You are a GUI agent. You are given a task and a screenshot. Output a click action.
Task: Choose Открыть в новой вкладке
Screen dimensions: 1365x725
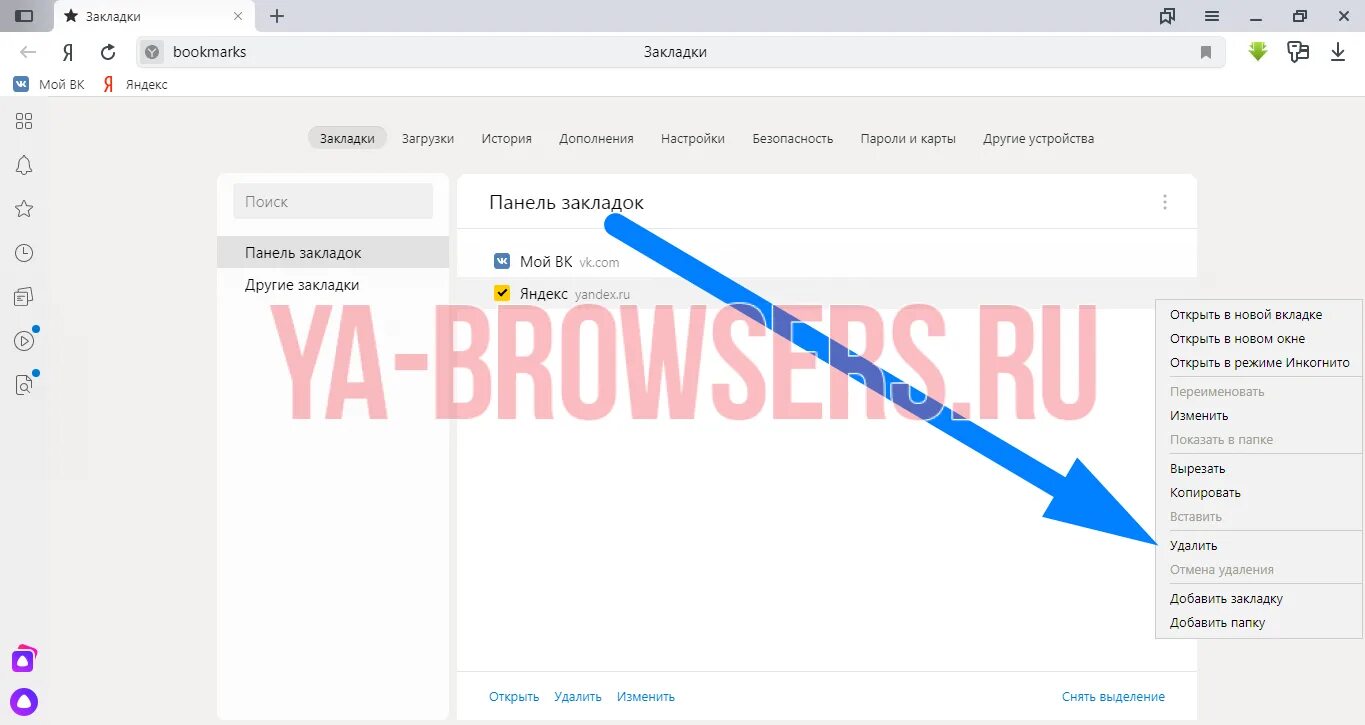[x=1246, y=314]
